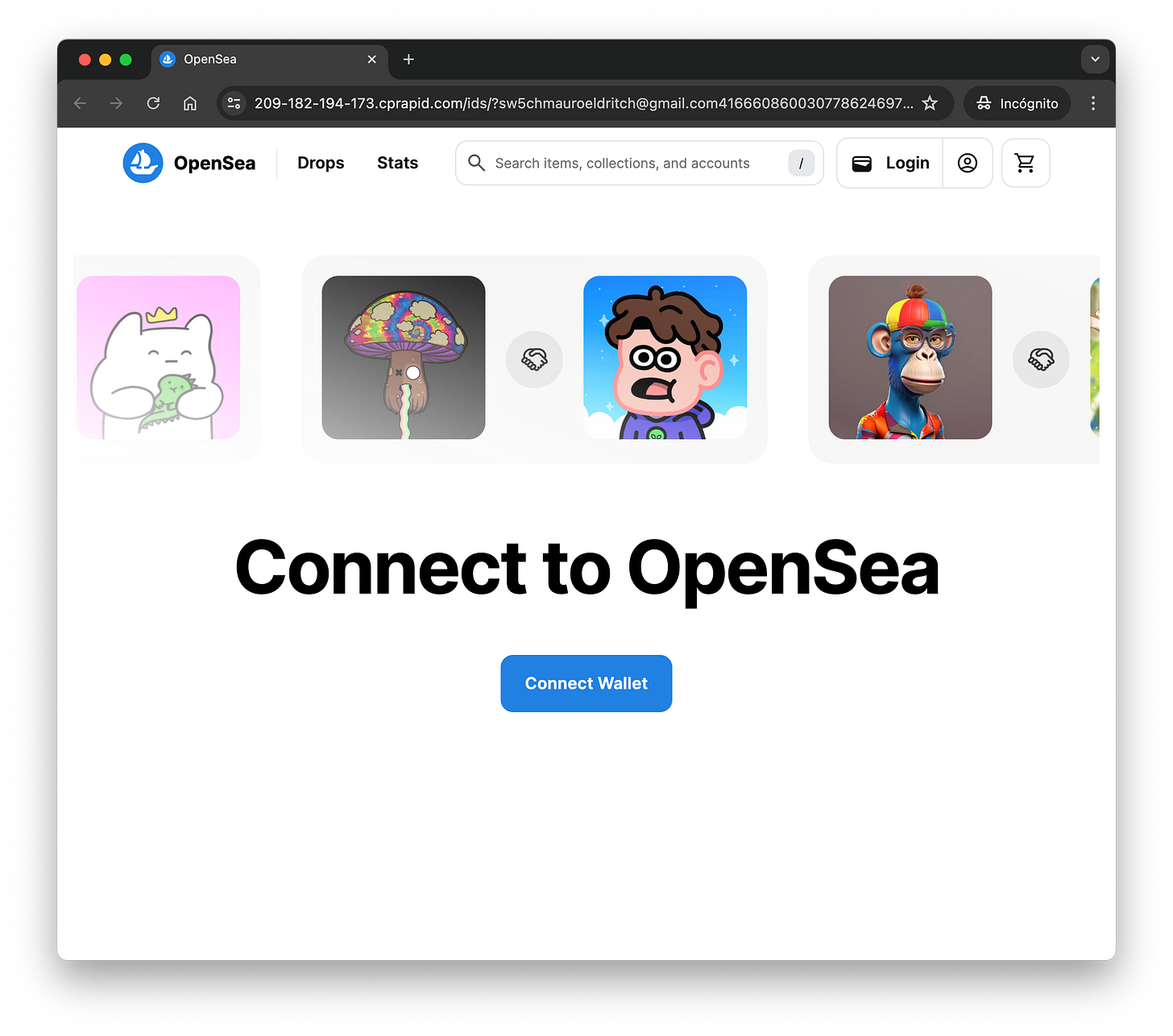Select the surprised cartoon boy thumbnail
This screenshot has height=1036, width=1173.
(665, 358)
